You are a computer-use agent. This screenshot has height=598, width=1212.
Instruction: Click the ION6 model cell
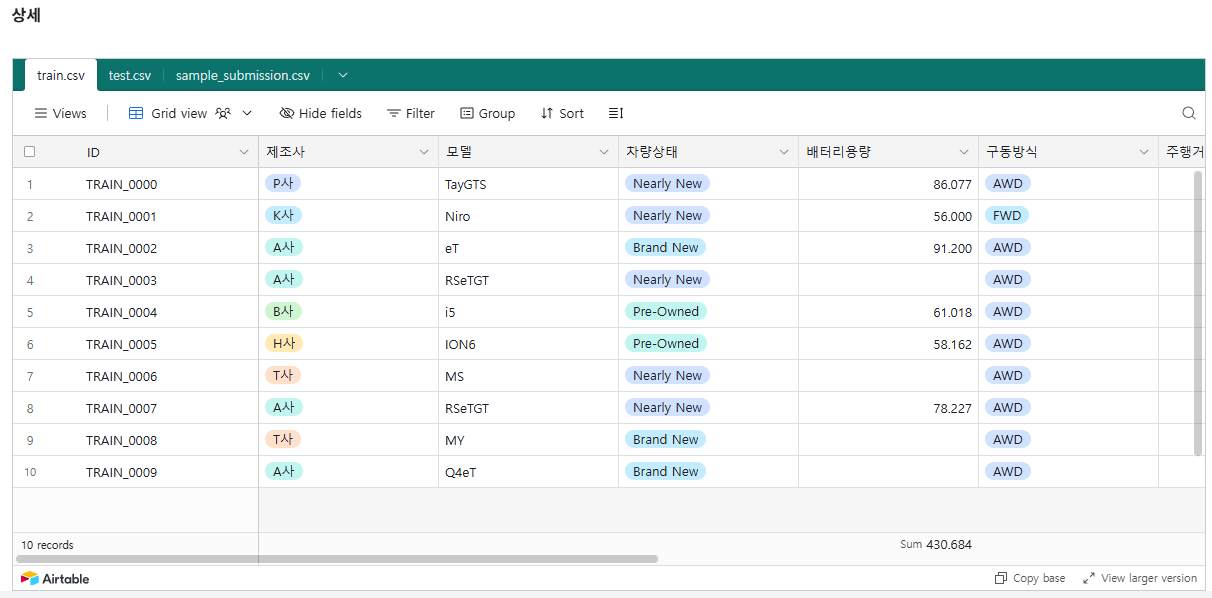[529, 344]
